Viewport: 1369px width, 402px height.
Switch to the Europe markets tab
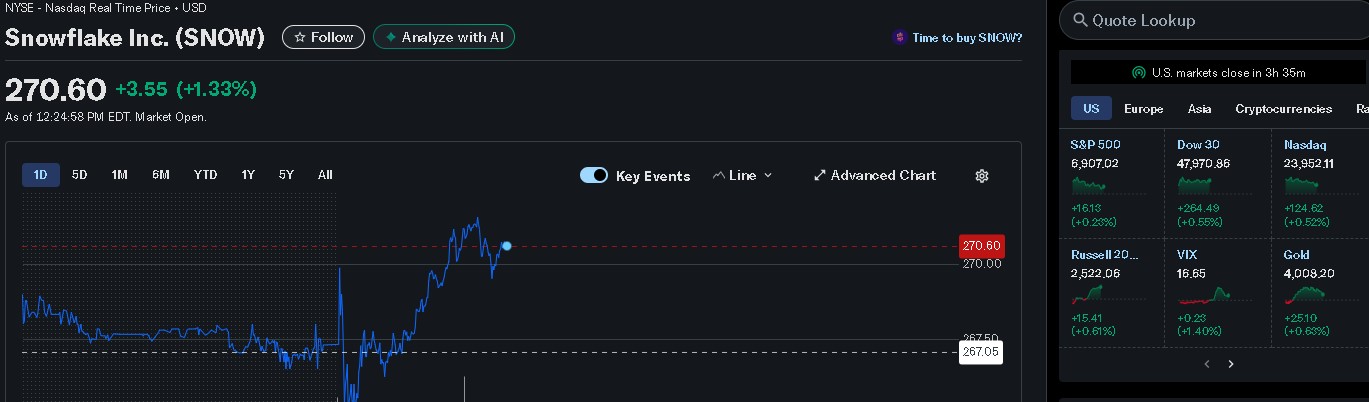pos(1143,109)
